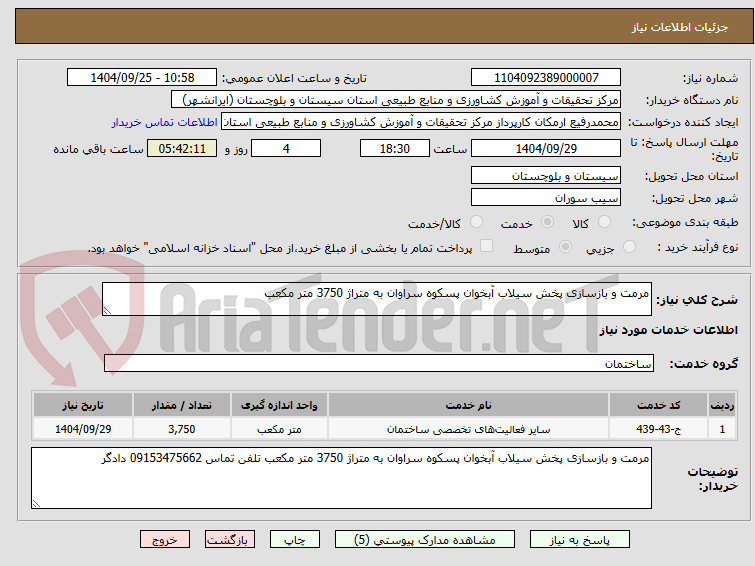The height and width of the screenshot is (566, 755).
Task: Click the شرح کلی نیاز text area
Action: pyautogui.click(x=377, y=299)
